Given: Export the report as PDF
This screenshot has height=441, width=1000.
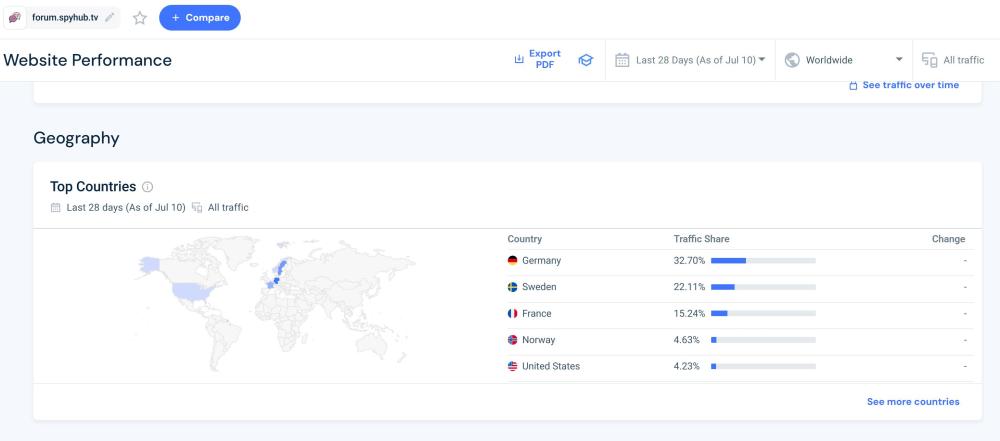Looking at the screenshot, I should tap(537, 60).
